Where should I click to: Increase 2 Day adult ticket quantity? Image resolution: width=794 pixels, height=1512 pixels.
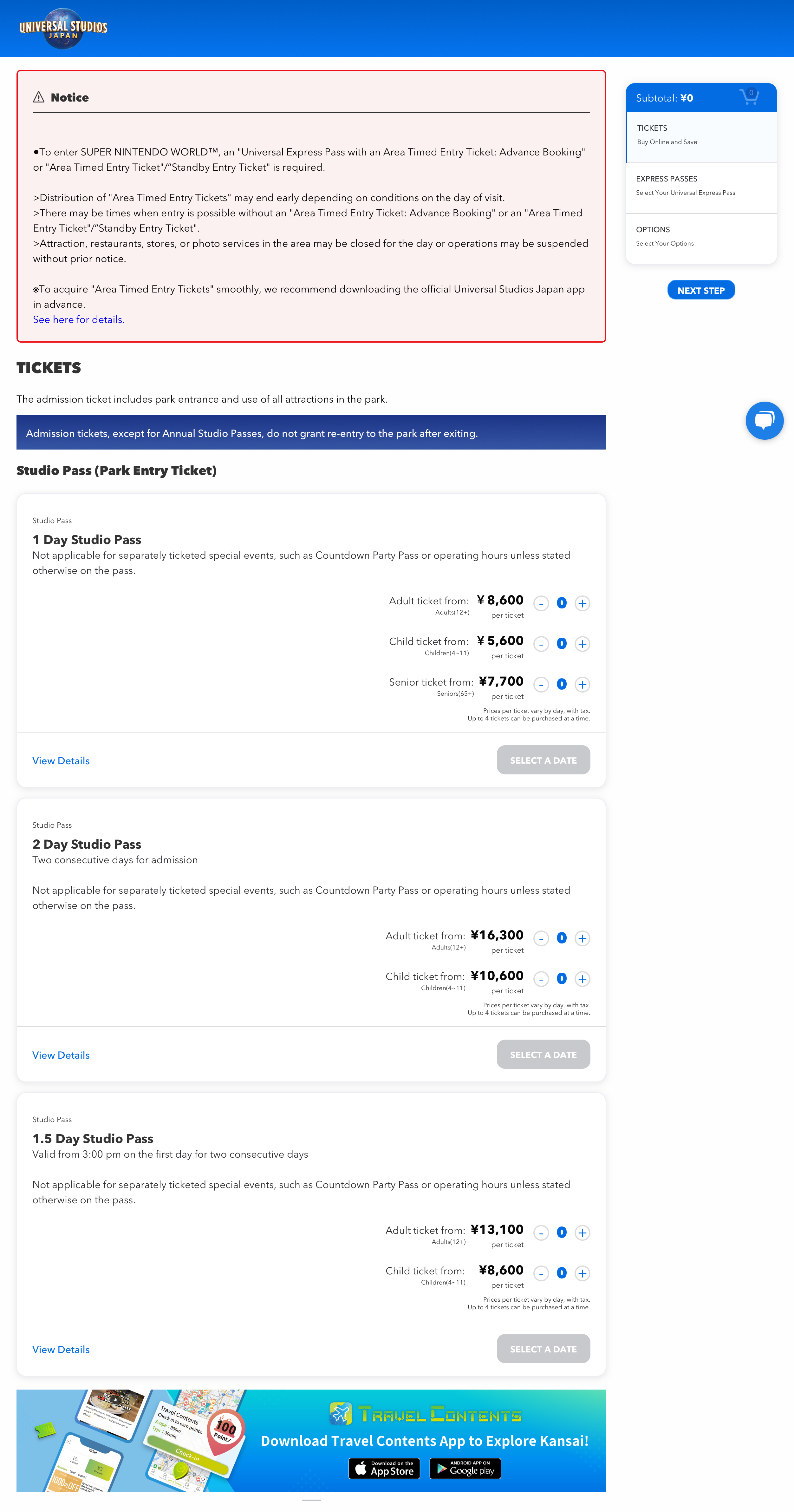(582, 938)
